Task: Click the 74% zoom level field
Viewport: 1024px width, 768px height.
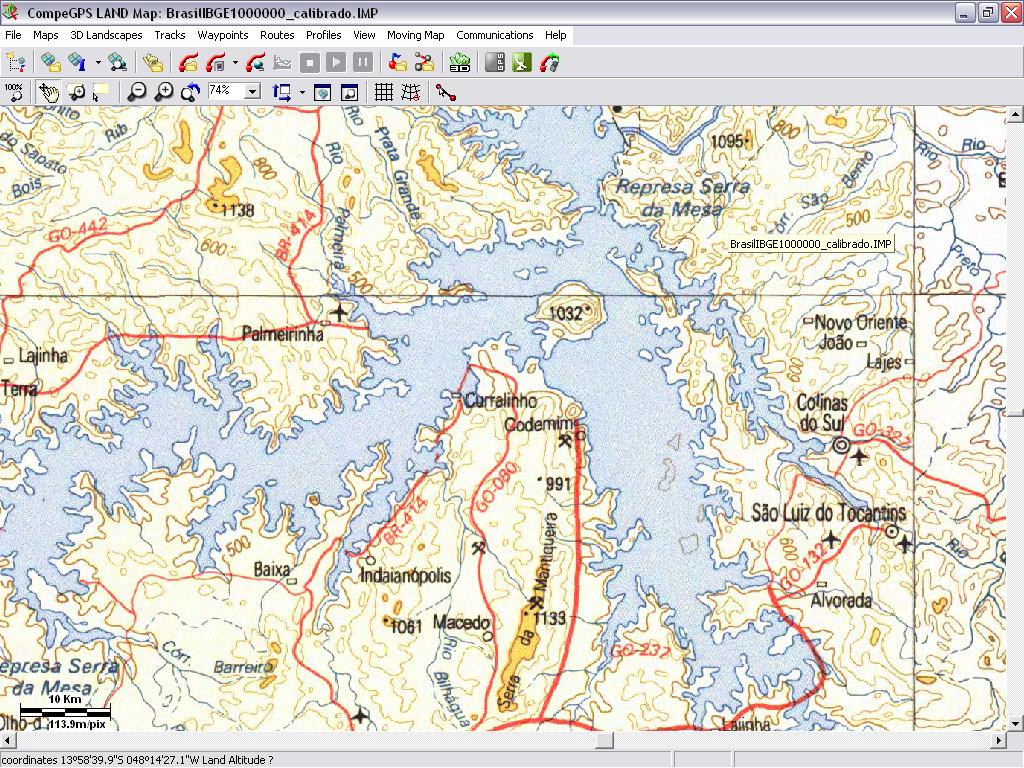Action: point(226,91)
